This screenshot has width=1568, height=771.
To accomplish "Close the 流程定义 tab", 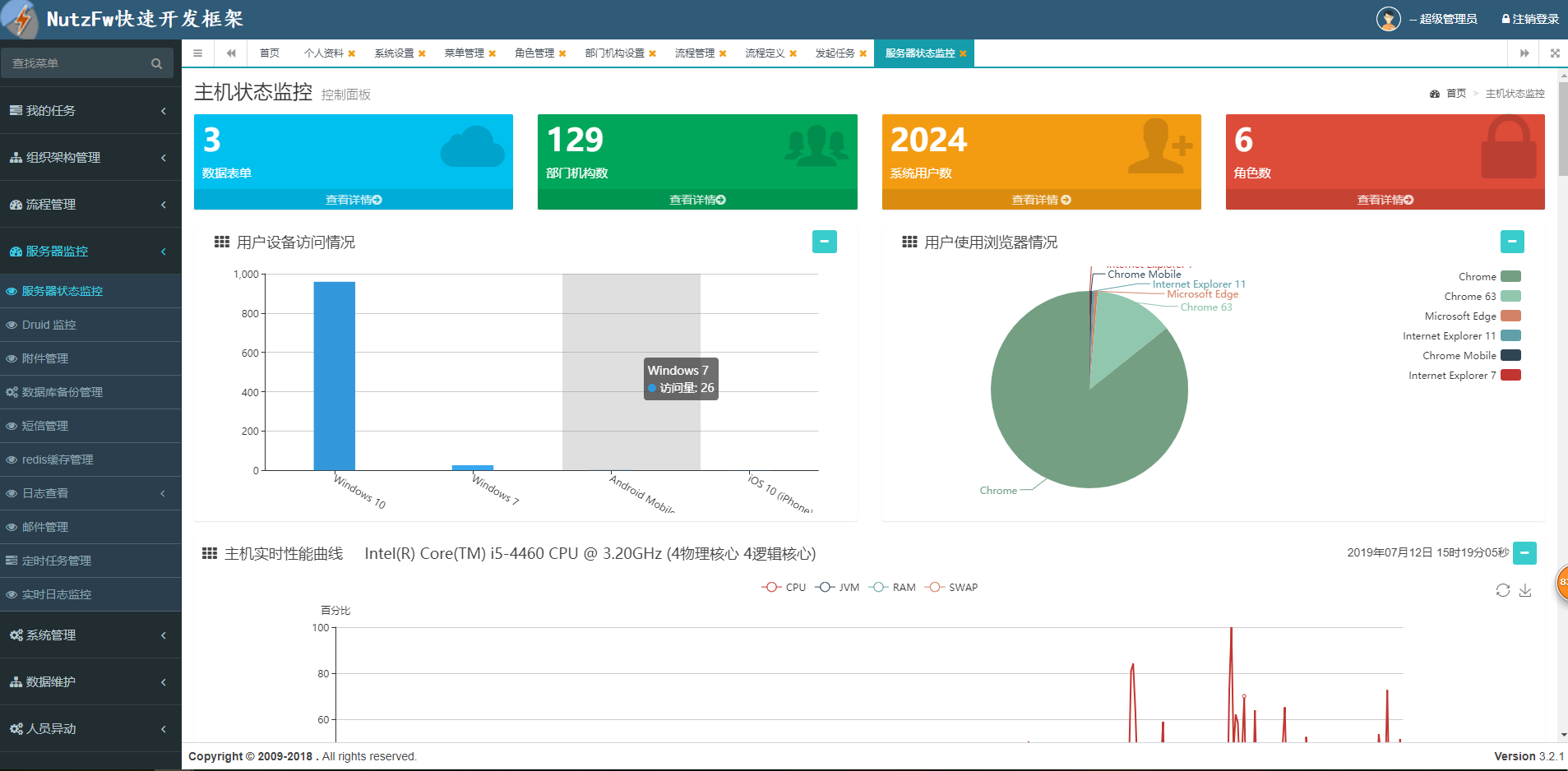I will (793, 53).
